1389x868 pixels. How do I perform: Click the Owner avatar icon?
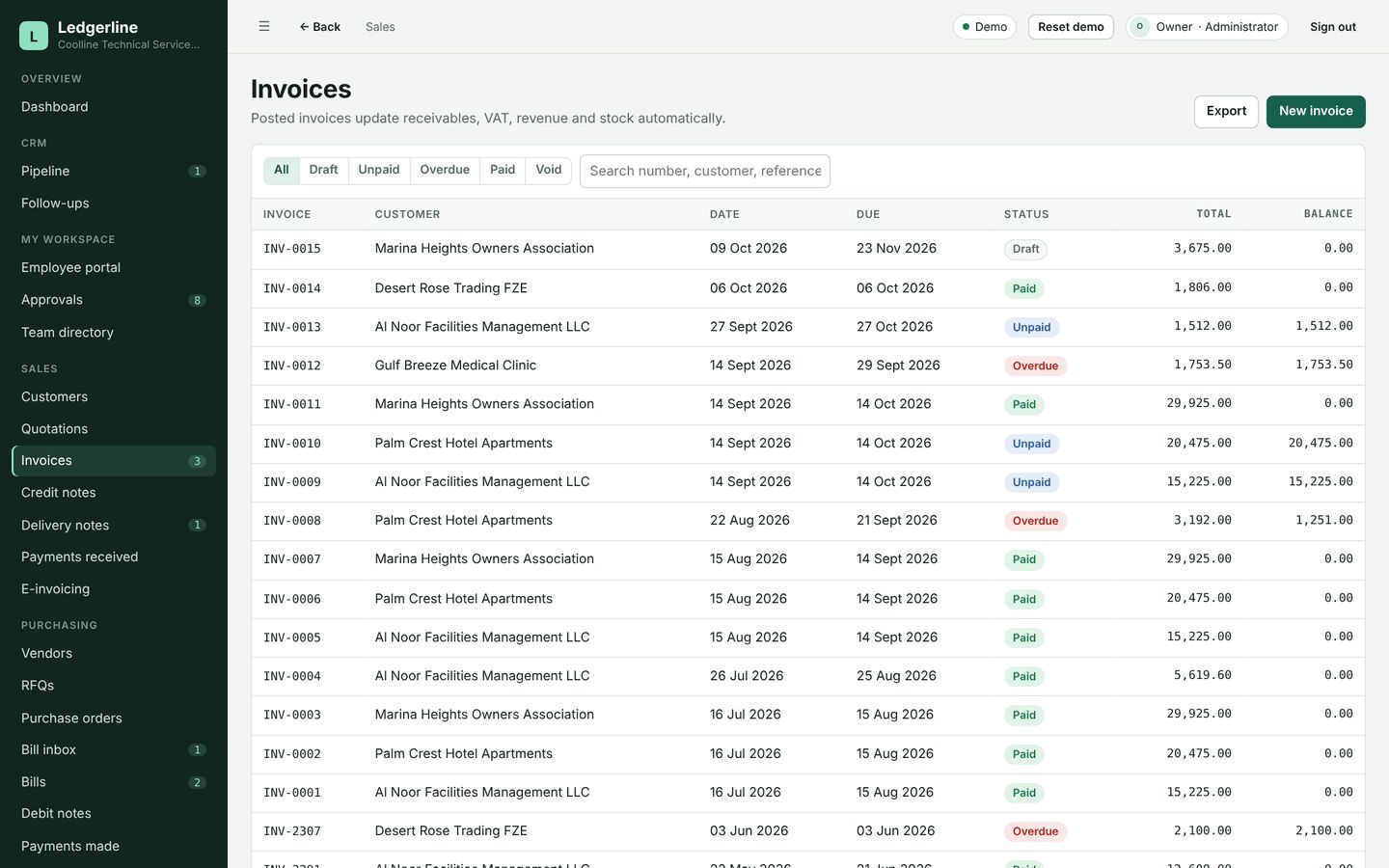coord(1140,27)
